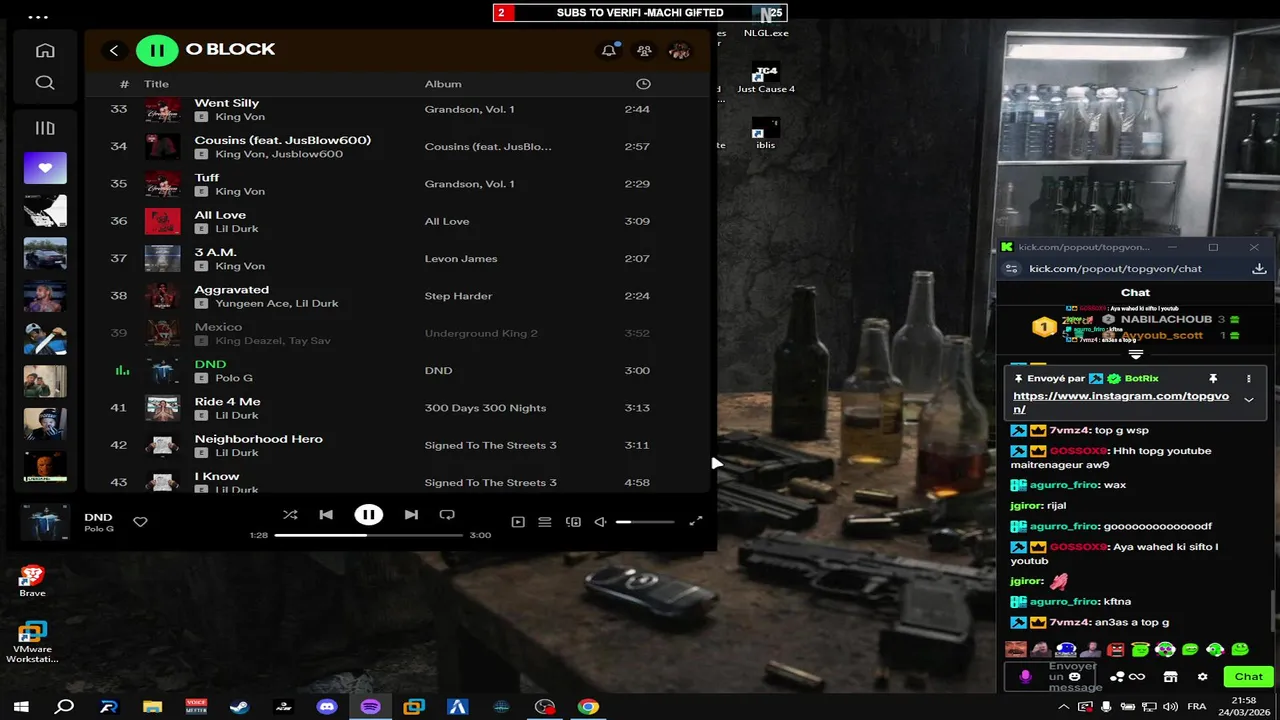The image size is (1280, 720).
Task: Open the pinned message three-dot menu
Action: [1248, 379]
